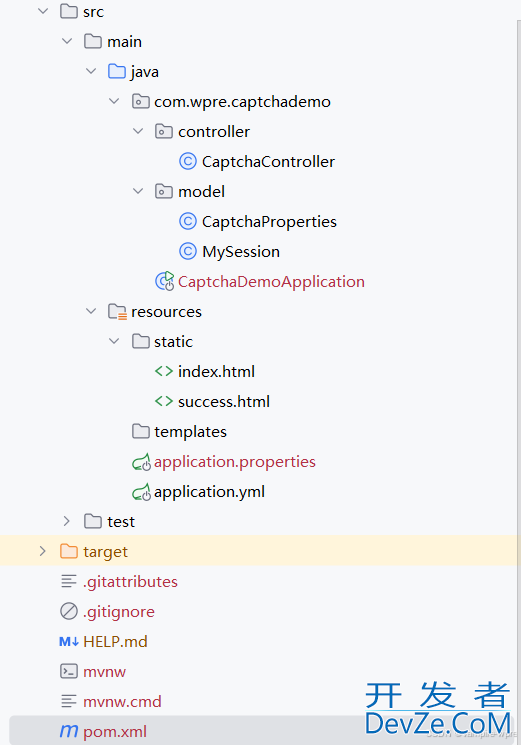Select the application.properties file
The image size is (521, 745).
coord(235,462)
